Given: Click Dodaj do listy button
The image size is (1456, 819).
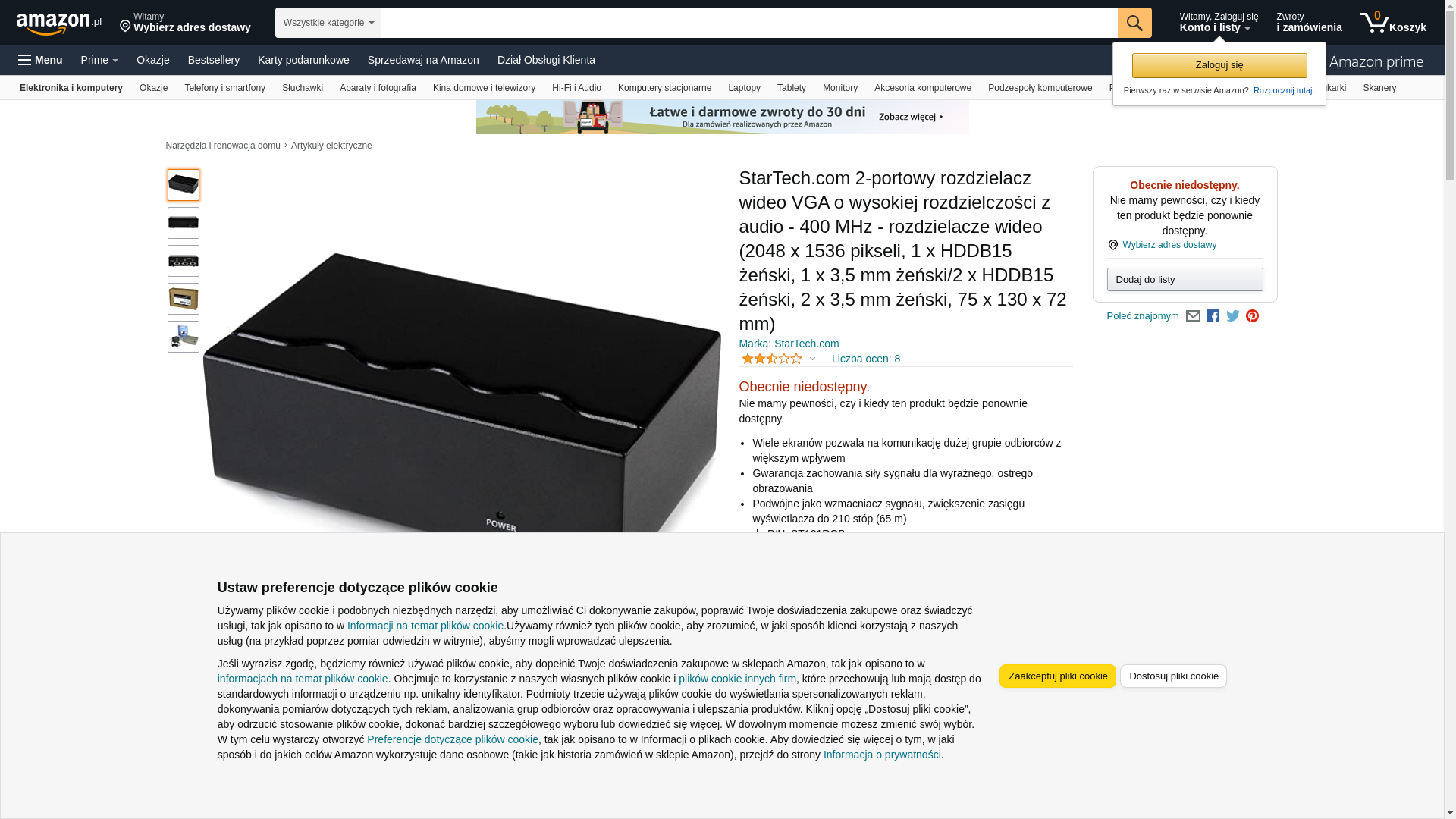Looking at the screenshot, I should click(x=1185, y=280).
